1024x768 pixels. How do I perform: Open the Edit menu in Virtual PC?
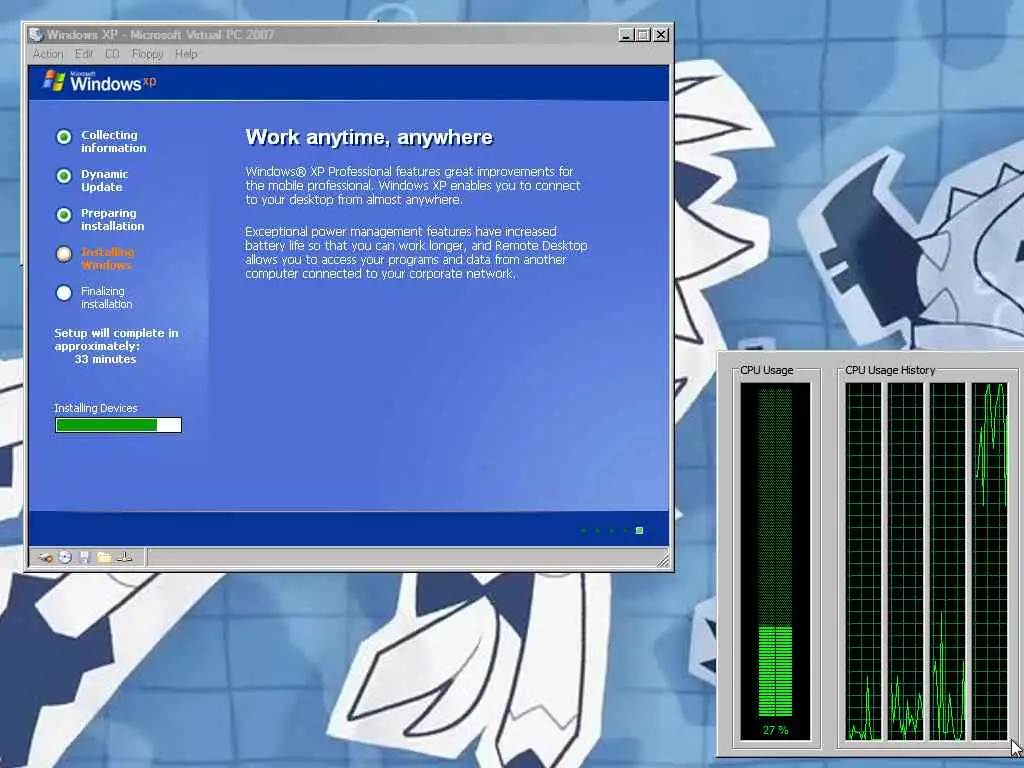83,54
